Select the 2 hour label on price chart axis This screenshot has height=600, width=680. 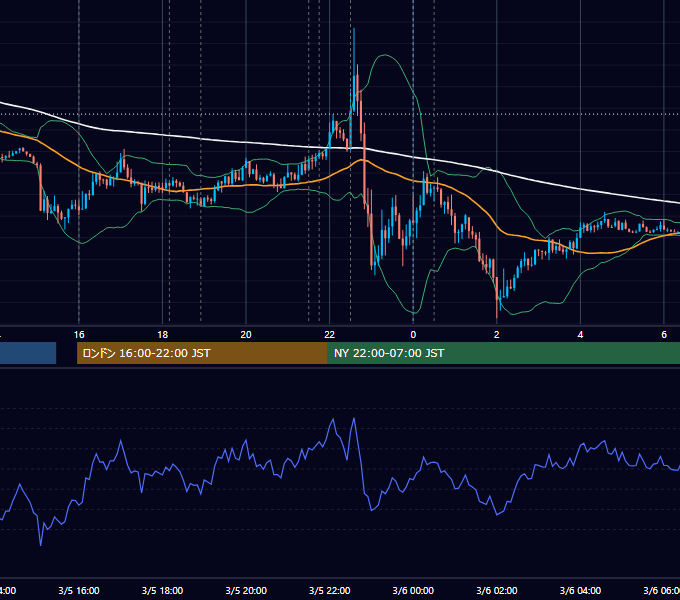[x=497, y=335]
